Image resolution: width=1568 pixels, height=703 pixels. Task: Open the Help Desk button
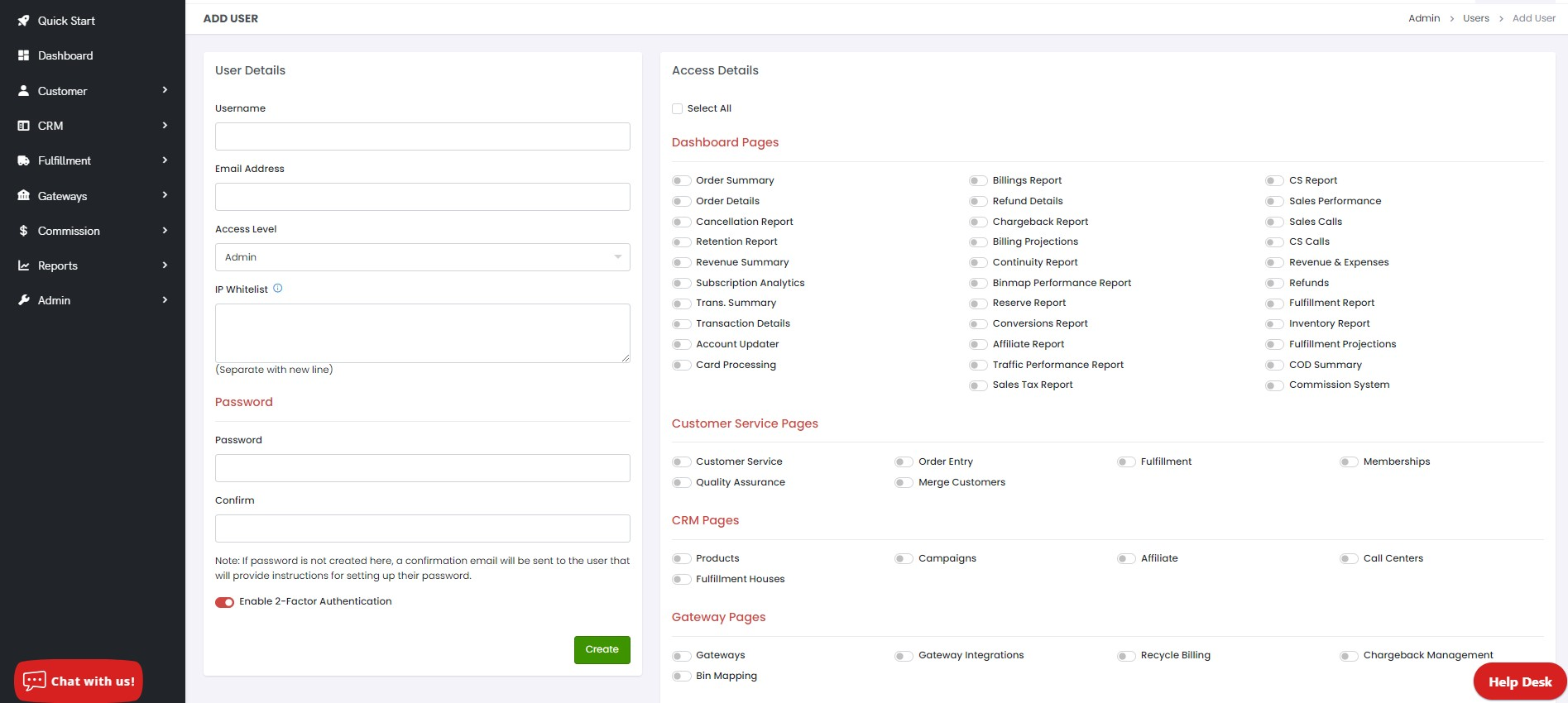click(1519, 681)
